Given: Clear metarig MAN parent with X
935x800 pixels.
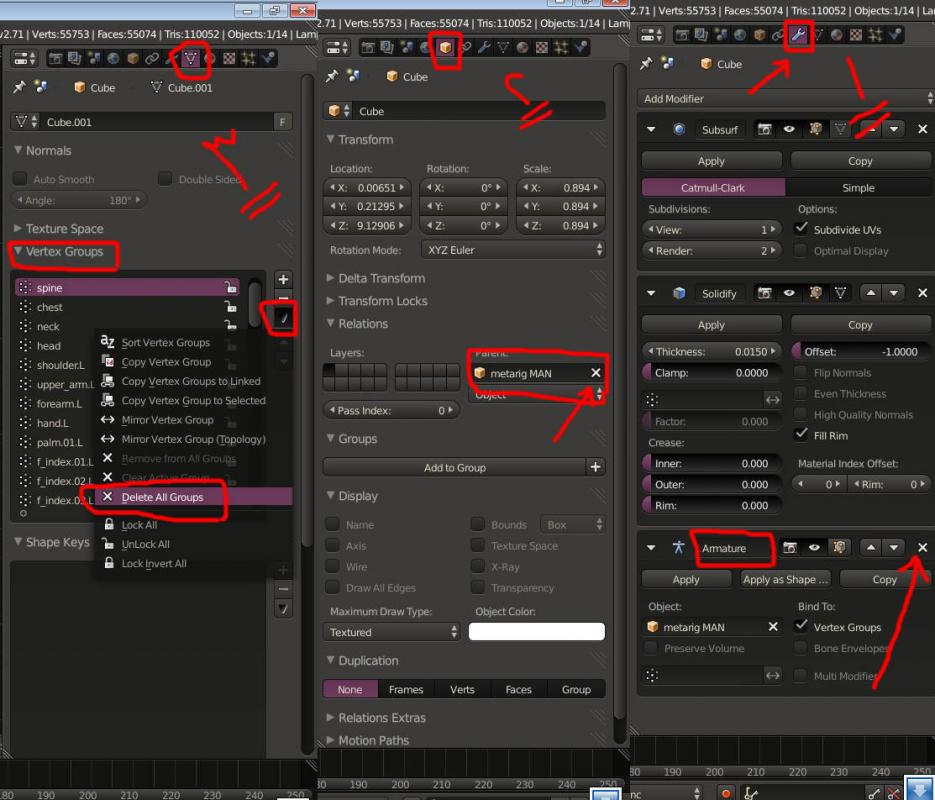Looking at the screenshot, I should click(595, 373).
